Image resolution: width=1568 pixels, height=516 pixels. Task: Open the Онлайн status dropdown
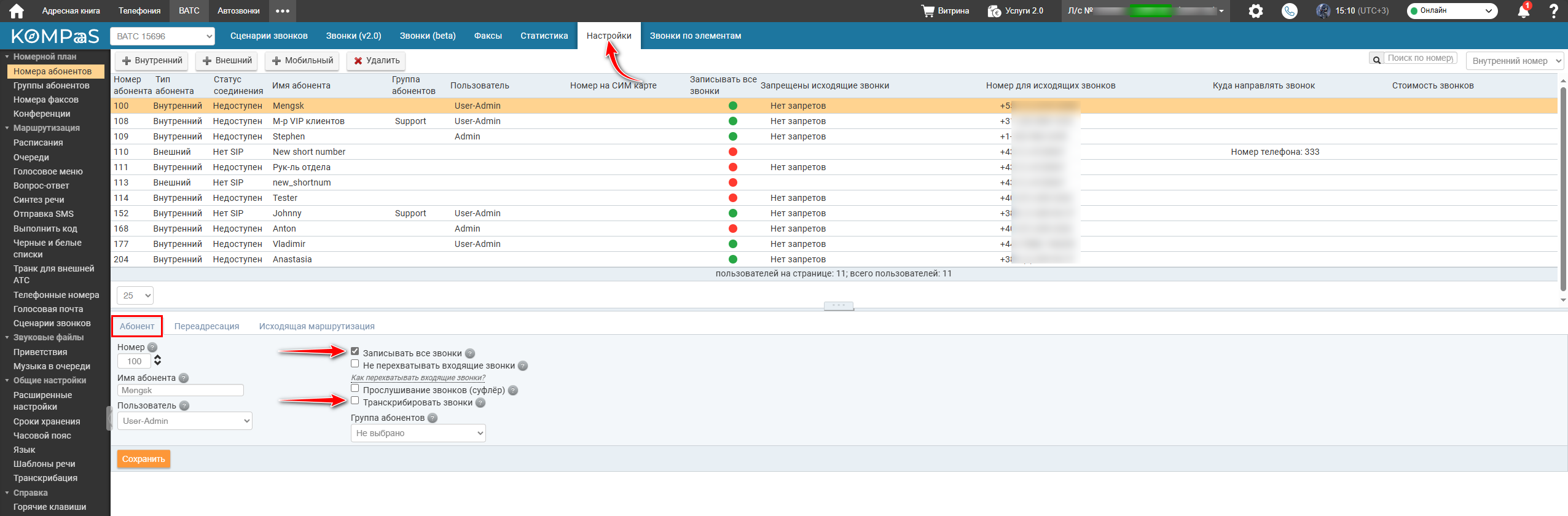click(x=1452, y=11)
